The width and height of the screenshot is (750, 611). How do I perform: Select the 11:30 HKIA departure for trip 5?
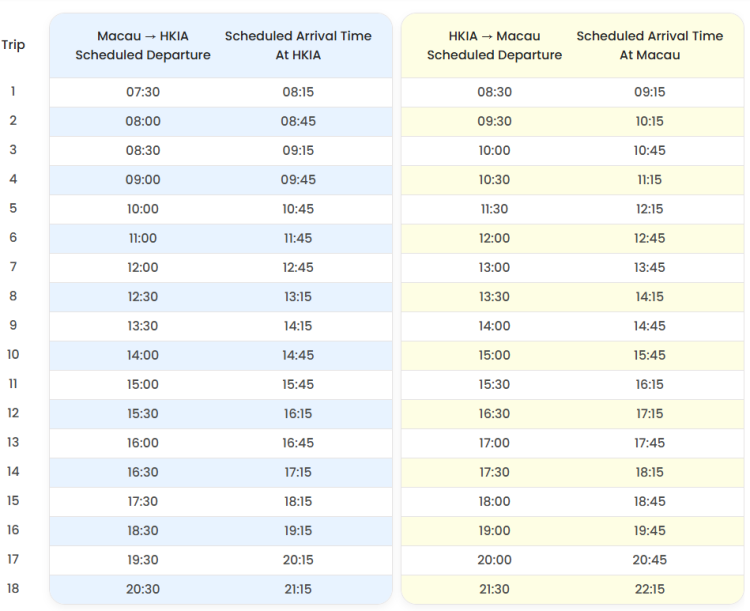[494, 209]
